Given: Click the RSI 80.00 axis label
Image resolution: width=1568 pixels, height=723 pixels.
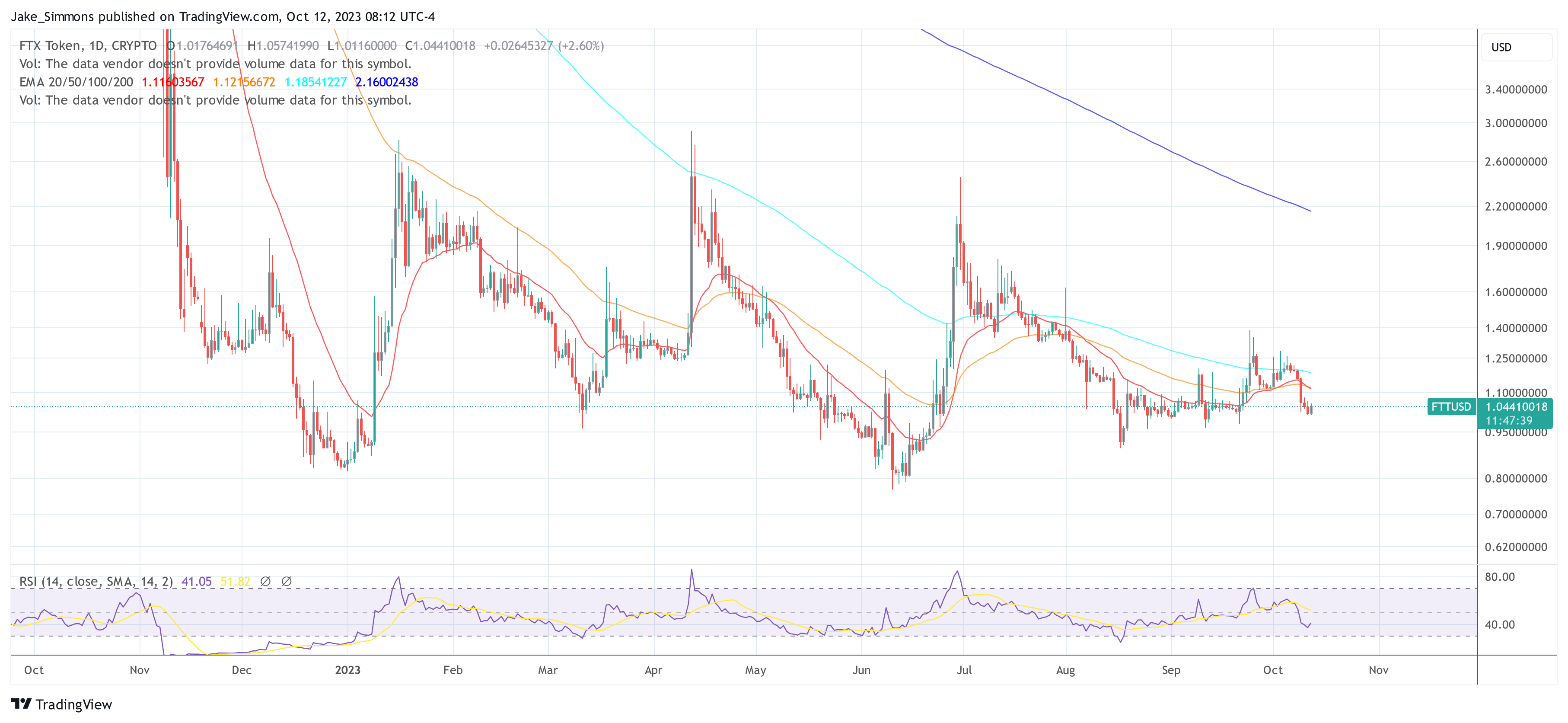Looking at the screenshot, I should (x=1499, y=576).
